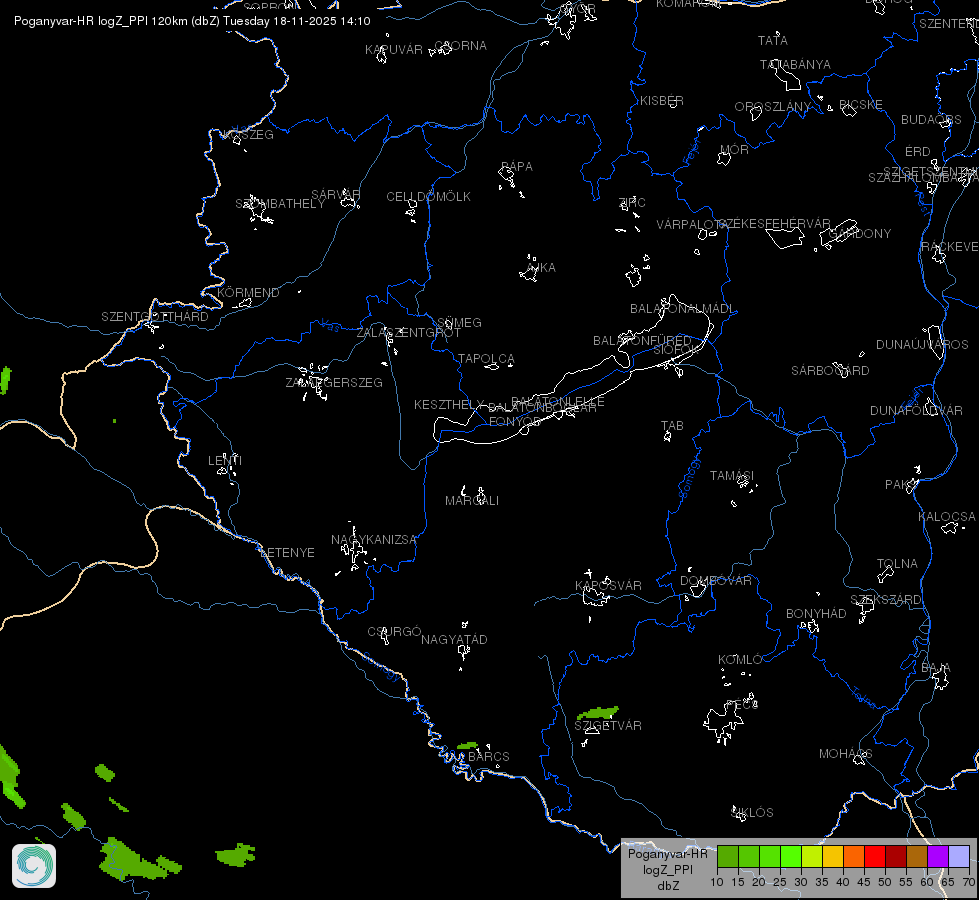Pick the 55–60 dBZ brown legend swatch
The width and height of the screenshot is (979, 900).
click(917, 856)
